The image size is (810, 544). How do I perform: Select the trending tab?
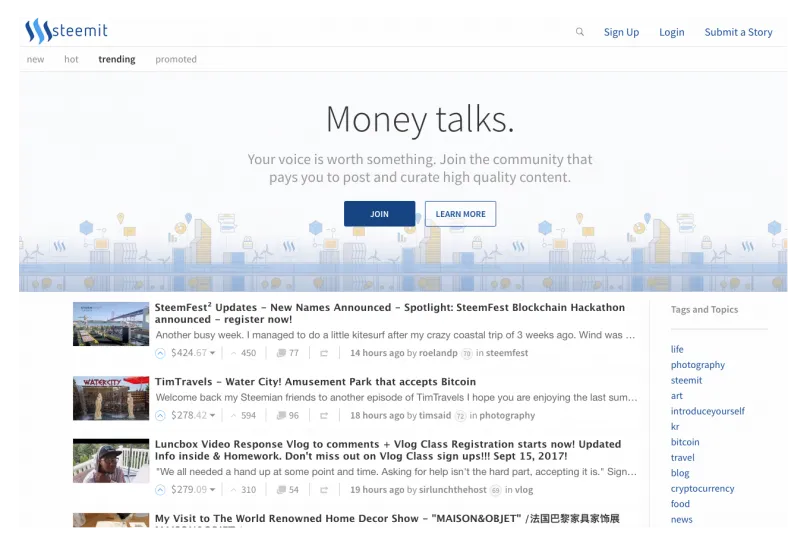(117, 59)
